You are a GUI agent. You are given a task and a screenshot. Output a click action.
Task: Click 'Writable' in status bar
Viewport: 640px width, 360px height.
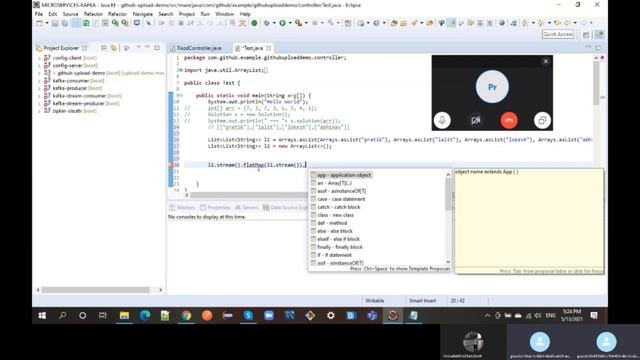pyautogui.click(x=374, y=300)
